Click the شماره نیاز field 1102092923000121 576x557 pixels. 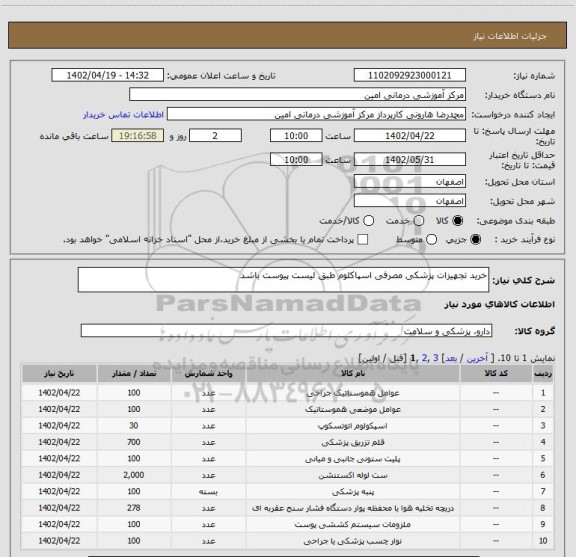(410, 75)
